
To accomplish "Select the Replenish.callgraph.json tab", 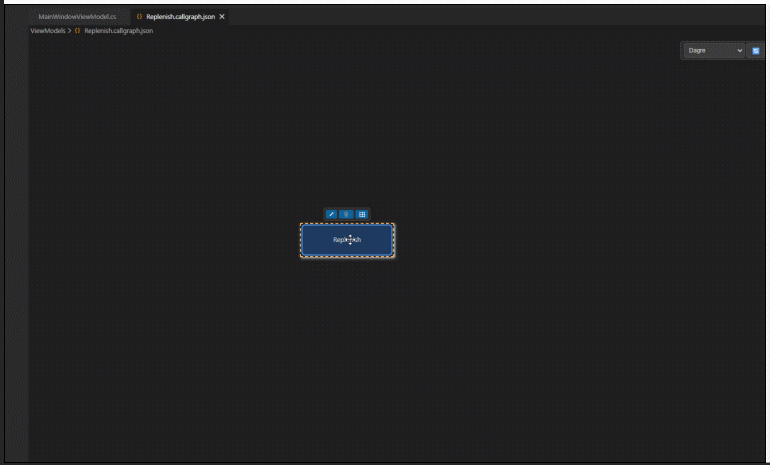I will click(181, 17).
